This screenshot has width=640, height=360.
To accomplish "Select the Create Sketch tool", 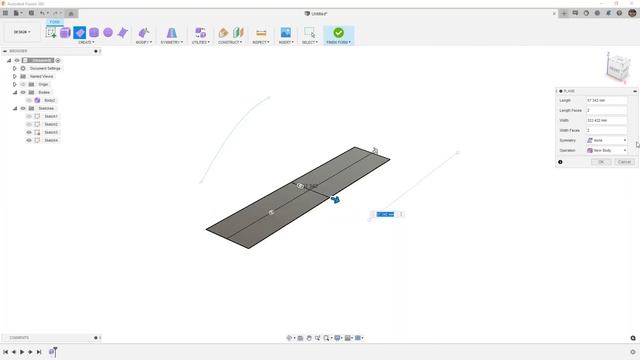I will coord(51,33).
